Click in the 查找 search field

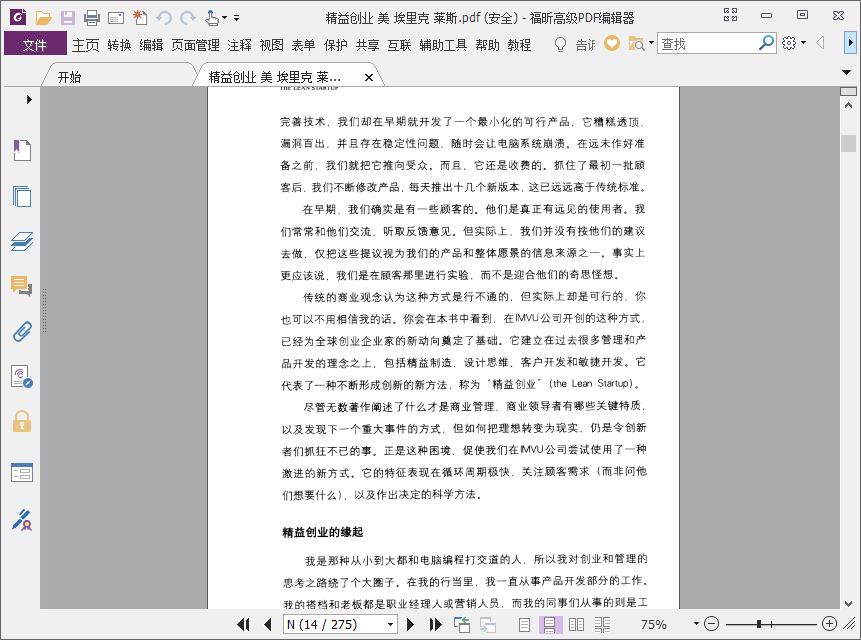coord(707,43)
